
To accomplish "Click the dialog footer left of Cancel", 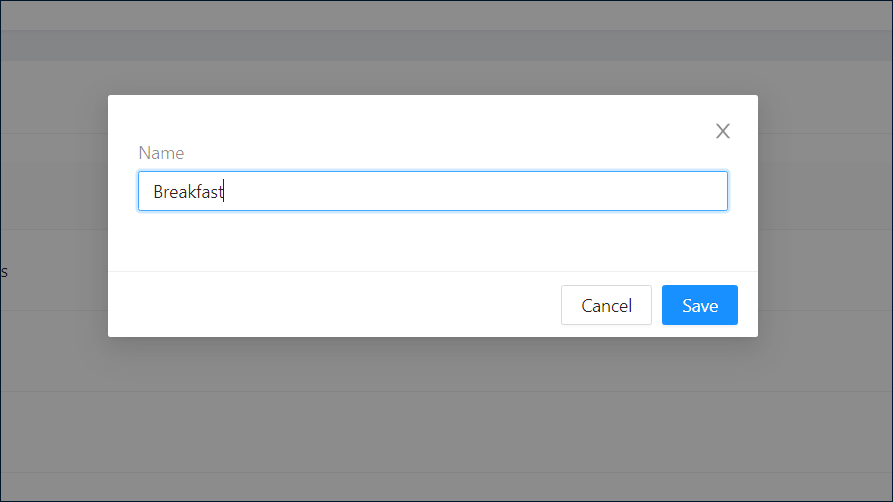I will click(x=334, y=305).
